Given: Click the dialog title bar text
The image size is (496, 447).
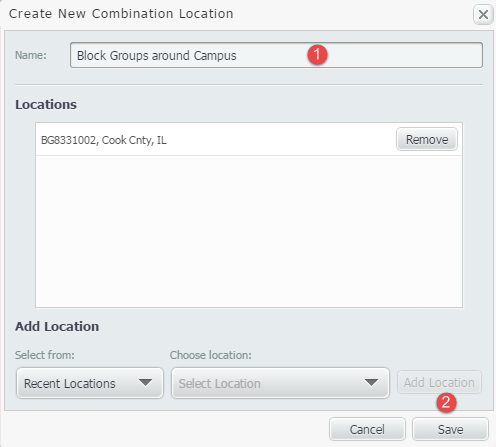Looking at the screenshot, I should coord(121,14).
